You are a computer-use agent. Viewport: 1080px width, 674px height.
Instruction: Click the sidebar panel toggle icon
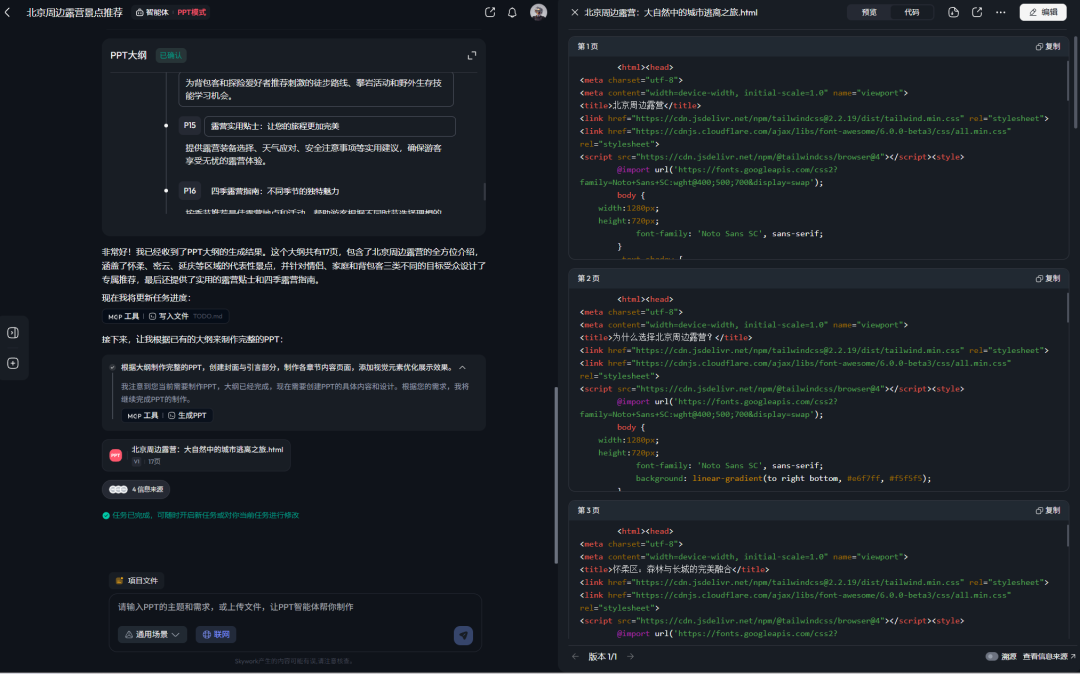click(12, 333)
